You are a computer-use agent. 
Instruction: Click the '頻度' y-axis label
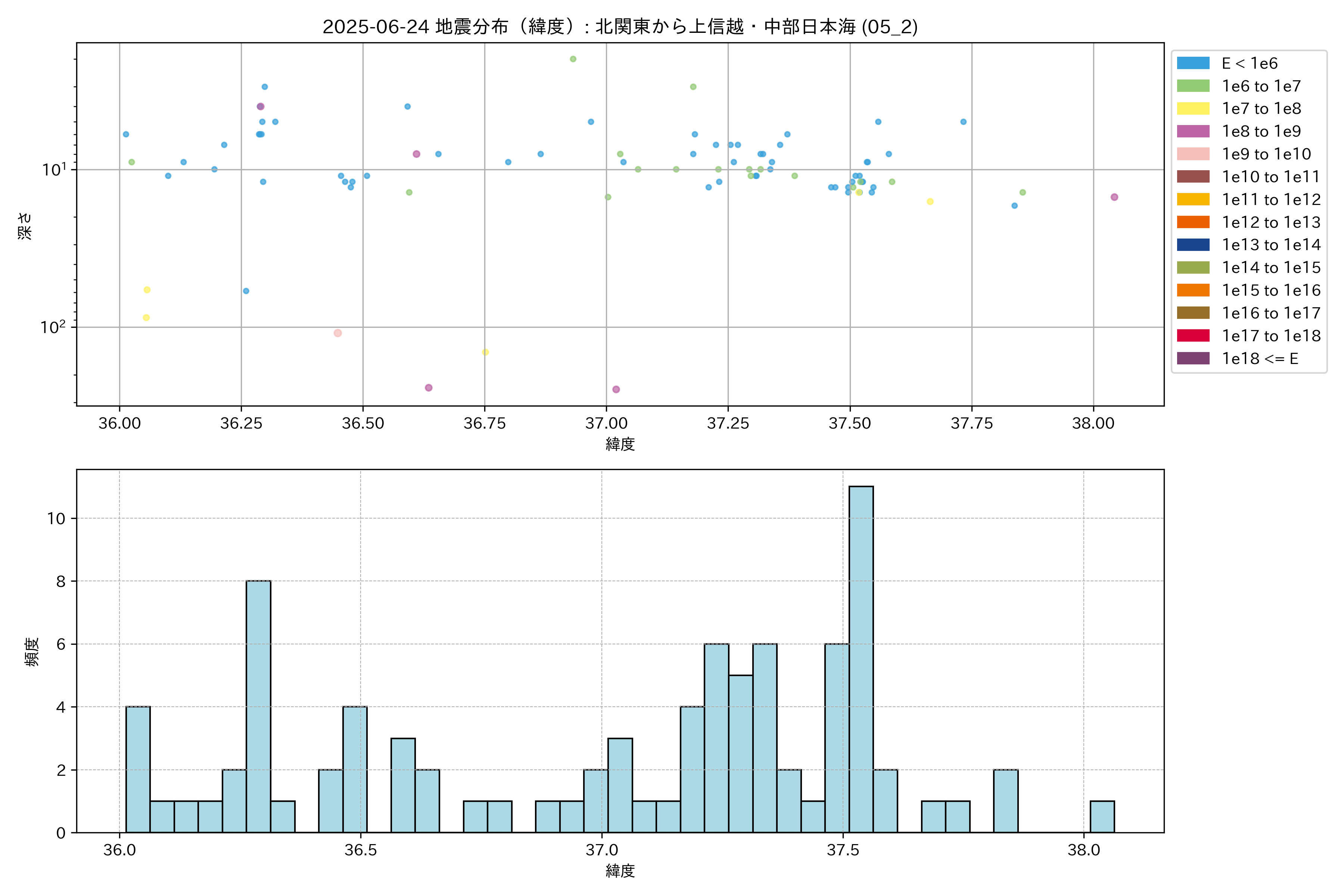32,651
